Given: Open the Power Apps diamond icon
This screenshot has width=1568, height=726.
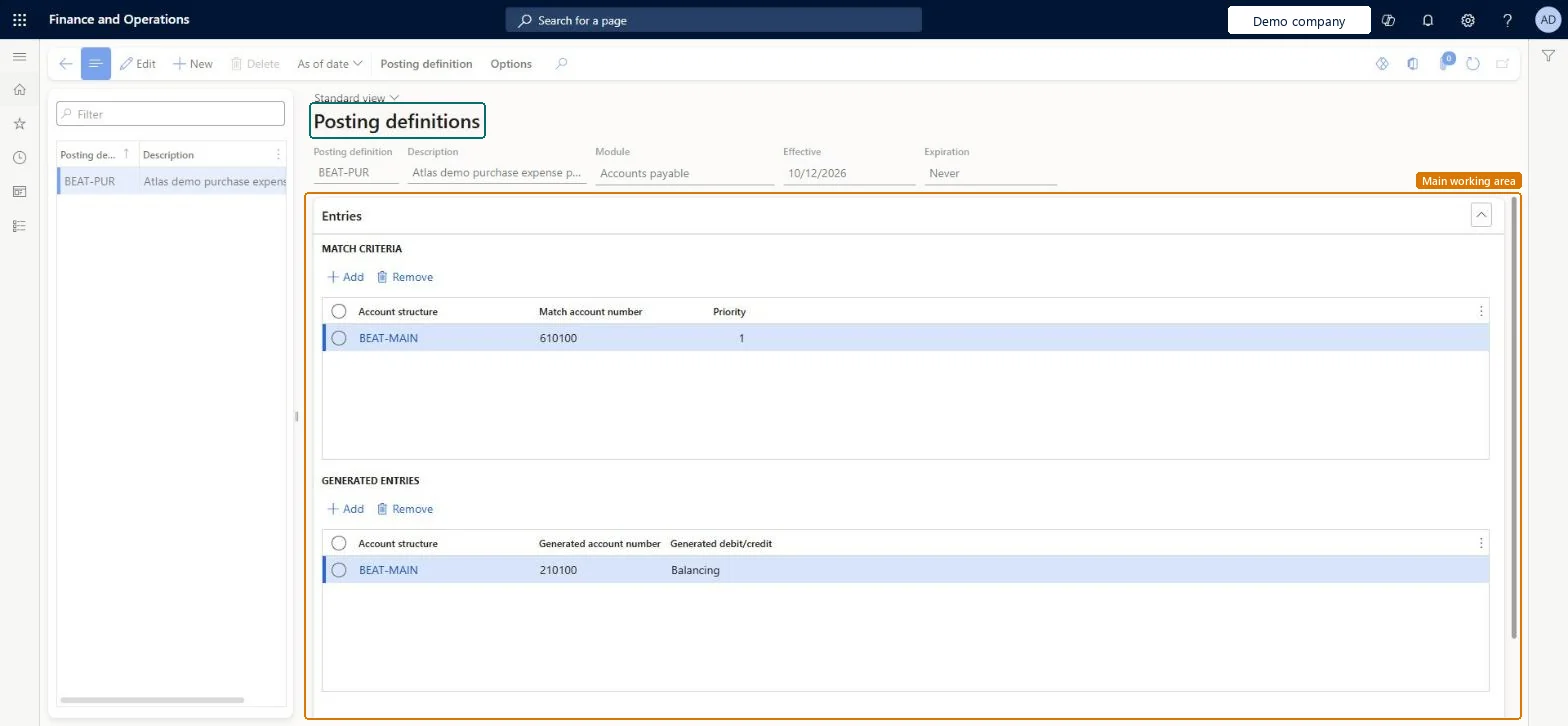Looking at the screenshot, I should (1382, 64).
